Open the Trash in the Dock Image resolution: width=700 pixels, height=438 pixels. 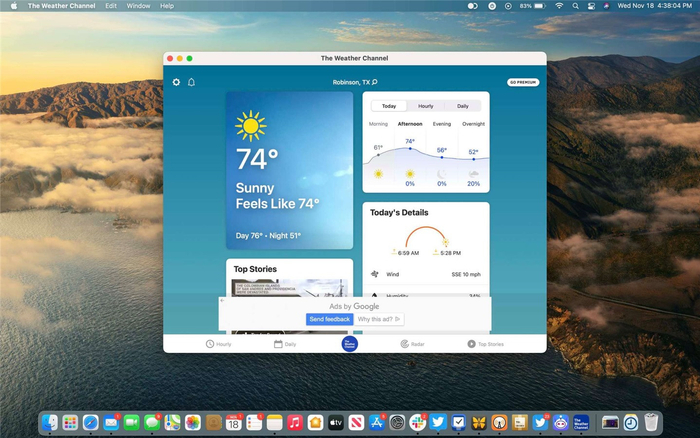tap(651, 422)
